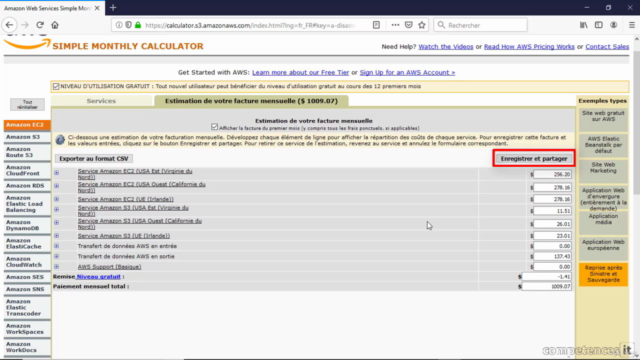Click Tout réinitialiser button

(27, 104)
